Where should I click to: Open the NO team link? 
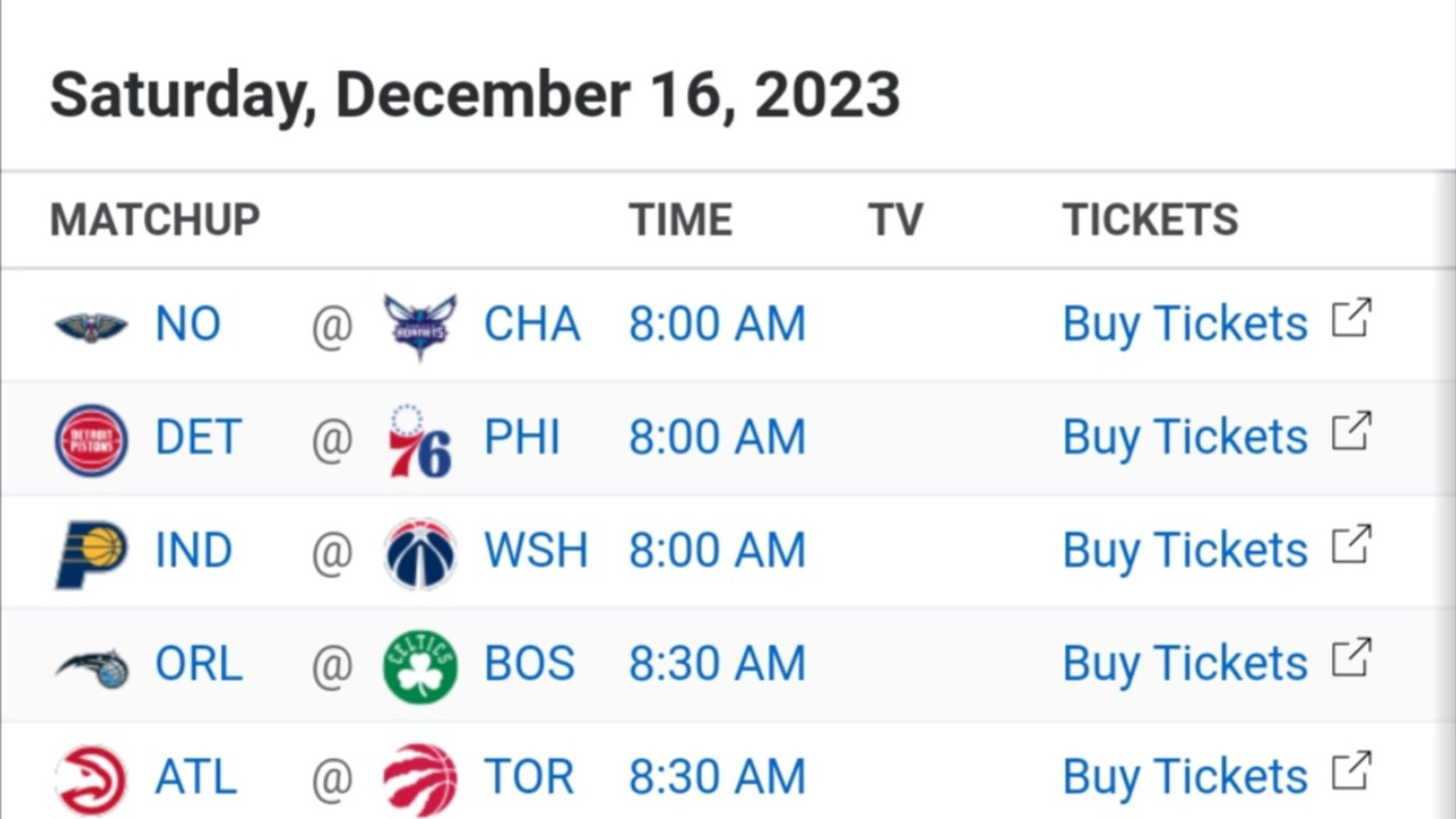187,324
